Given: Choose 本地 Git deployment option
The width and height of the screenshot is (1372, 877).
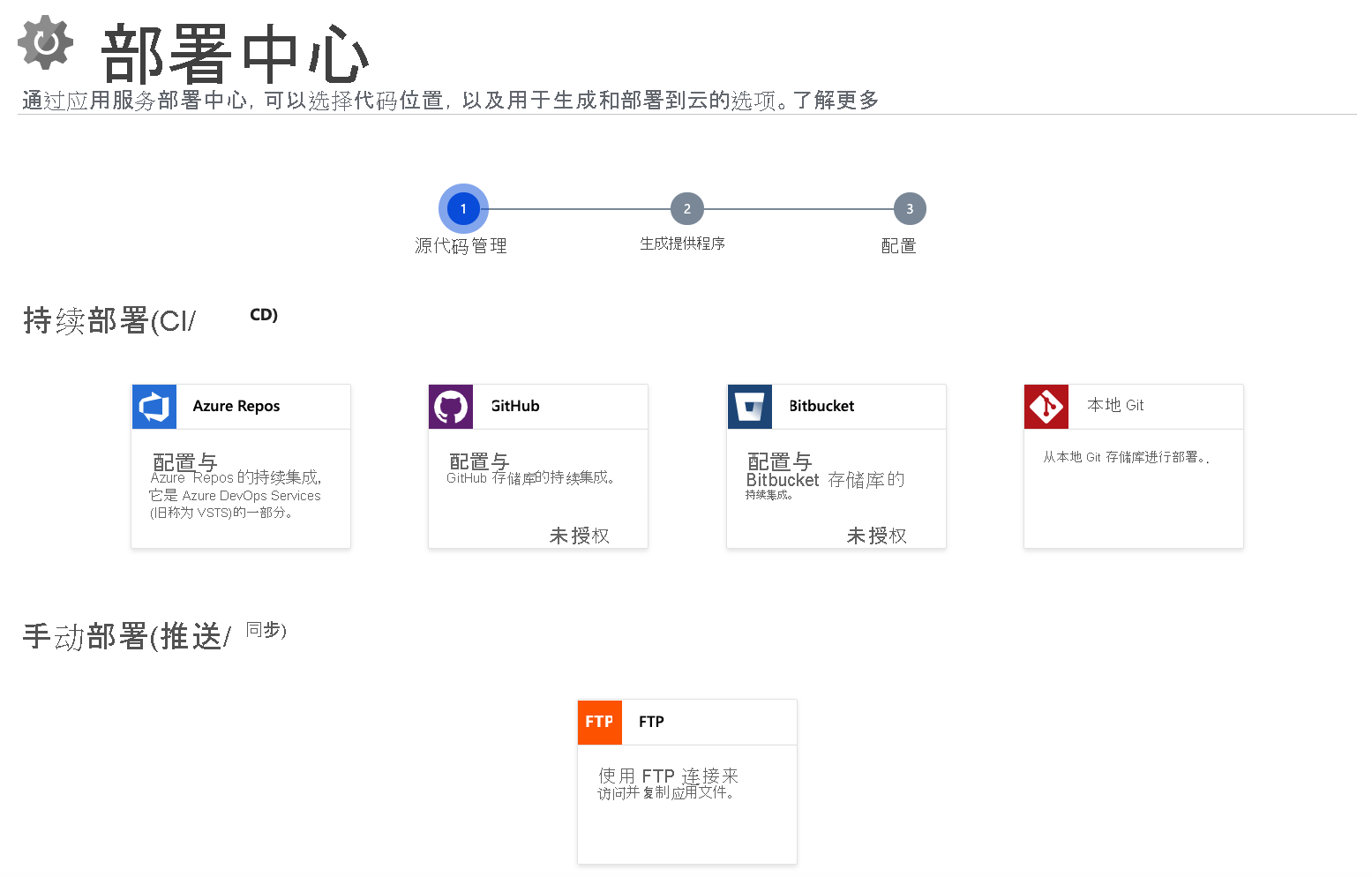Looking at the screenshot, I should pos(1133,468).
